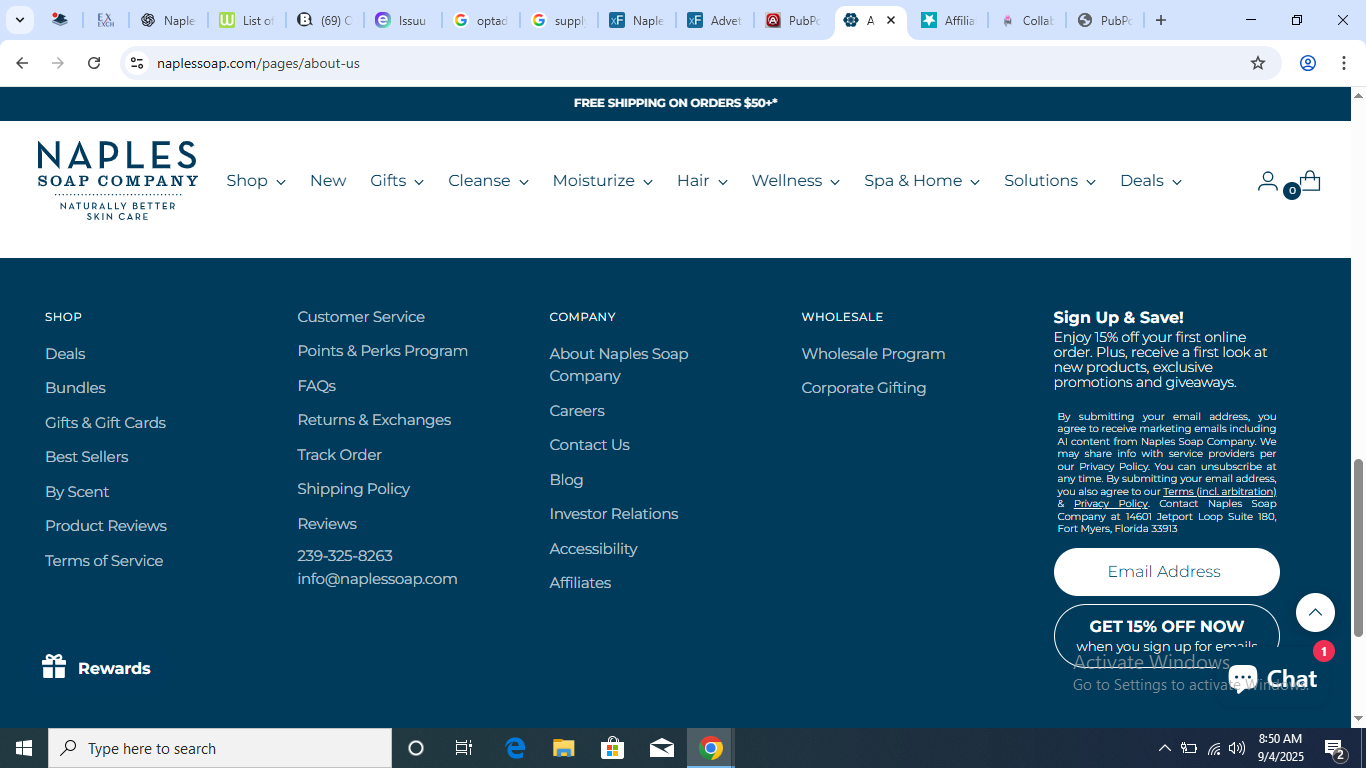The image size is (1366, 768).
Task: Click the account profile icon in header
Action: (1267, 181)
